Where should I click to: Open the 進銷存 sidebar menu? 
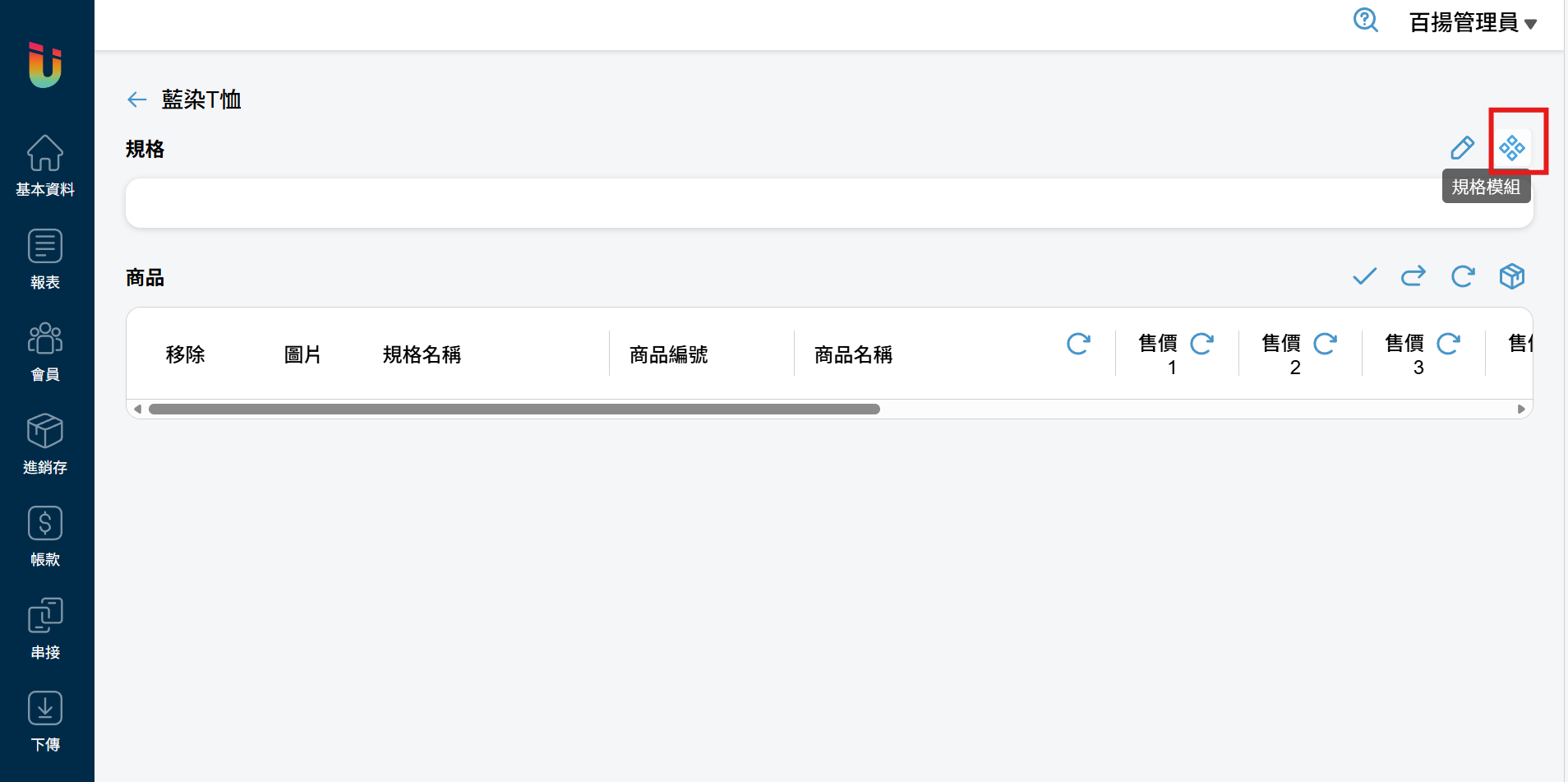pyautogui.click(x=45, y=444)
